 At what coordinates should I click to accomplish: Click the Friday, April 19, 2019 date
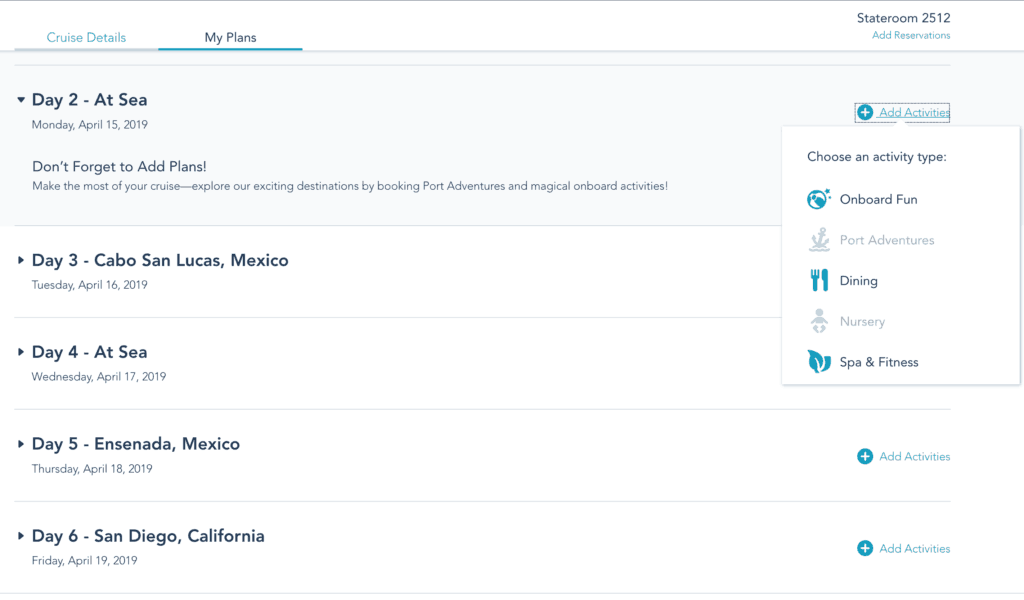pos(84,560)
